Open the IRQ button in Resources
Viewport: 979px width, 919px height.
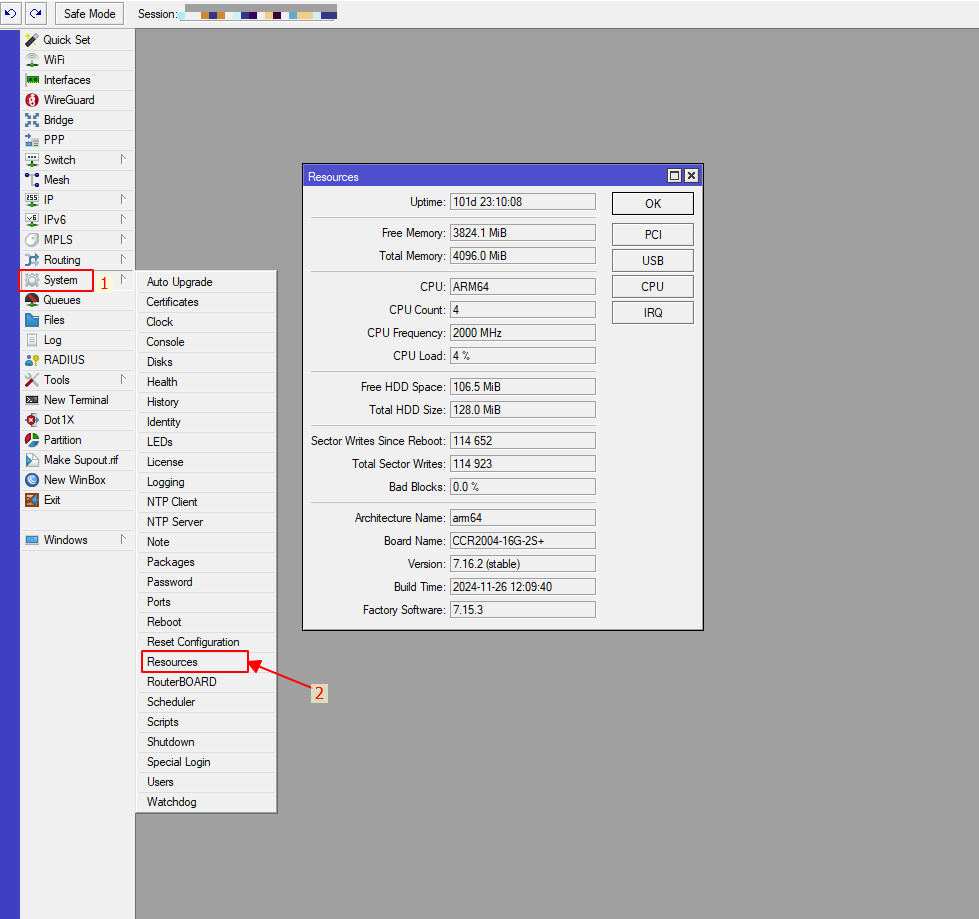(x=652, y=313)
